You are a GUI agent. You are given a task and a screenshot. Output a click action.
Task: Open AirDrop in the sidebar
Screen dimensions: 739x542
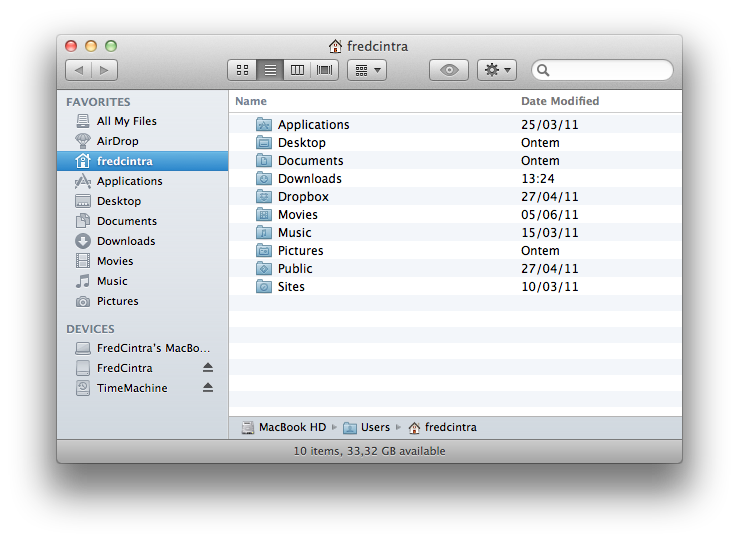click(x=142, y=141)
